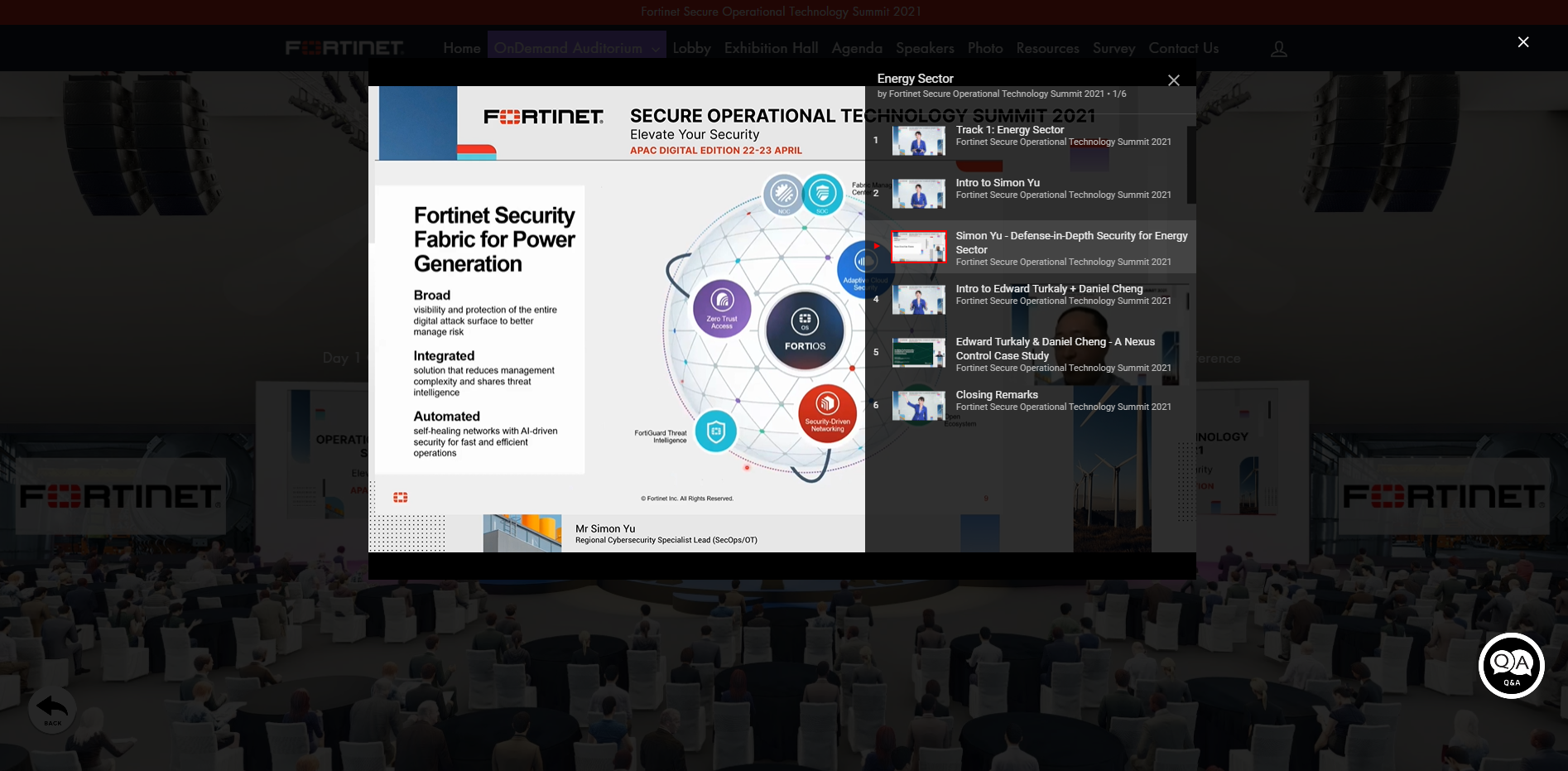
Task: Click the FortiOS icon in slide
Action: 805,330
